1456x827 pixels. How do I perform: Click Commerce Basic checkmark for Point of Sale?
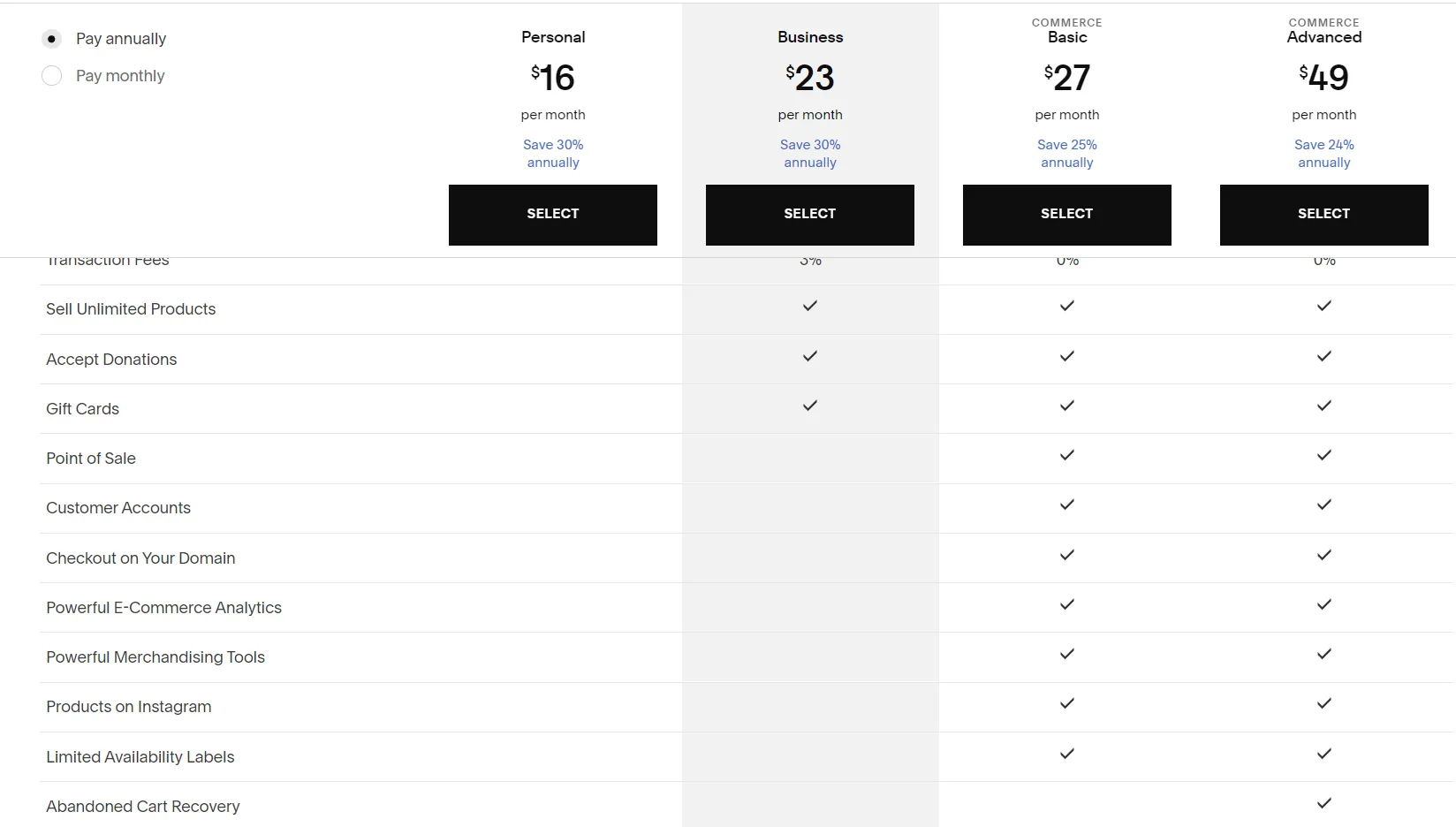click(x=1066, y=455)
